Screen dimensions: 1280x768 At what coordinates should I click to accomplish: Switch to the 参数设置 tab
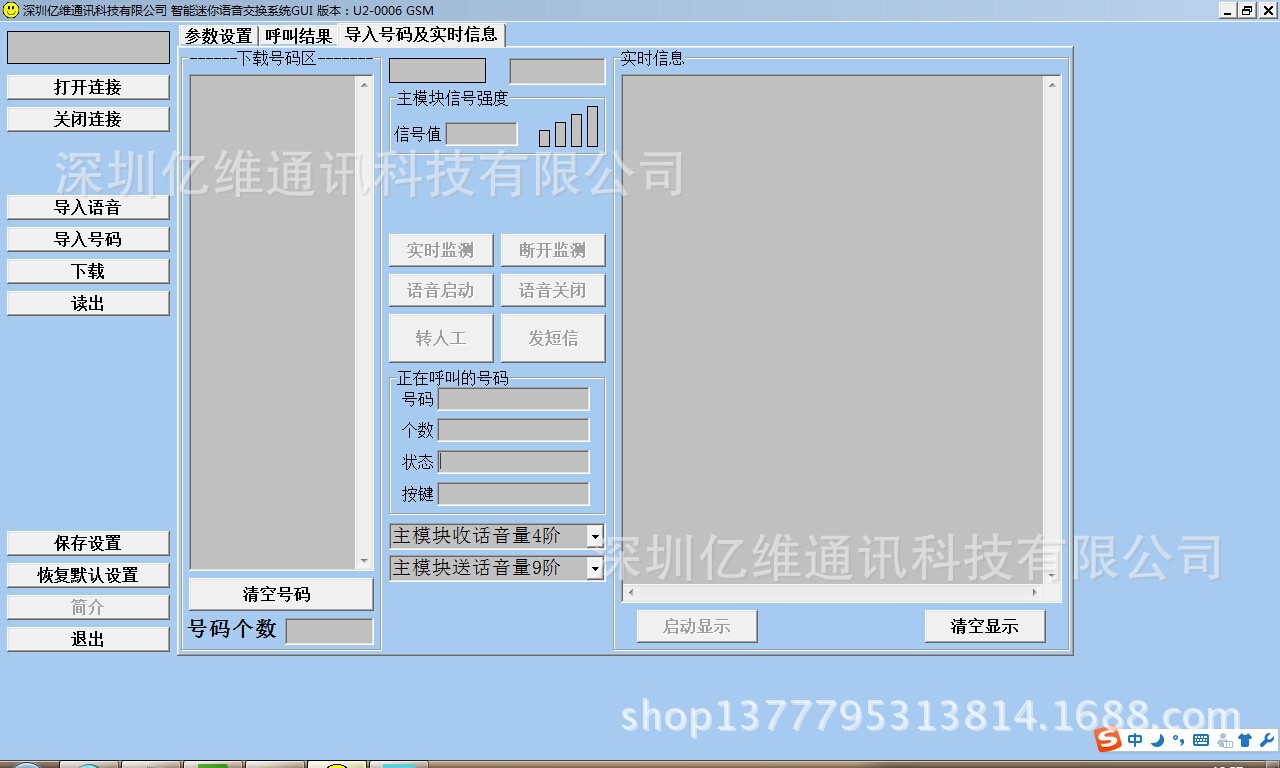[x=219, y=36]
